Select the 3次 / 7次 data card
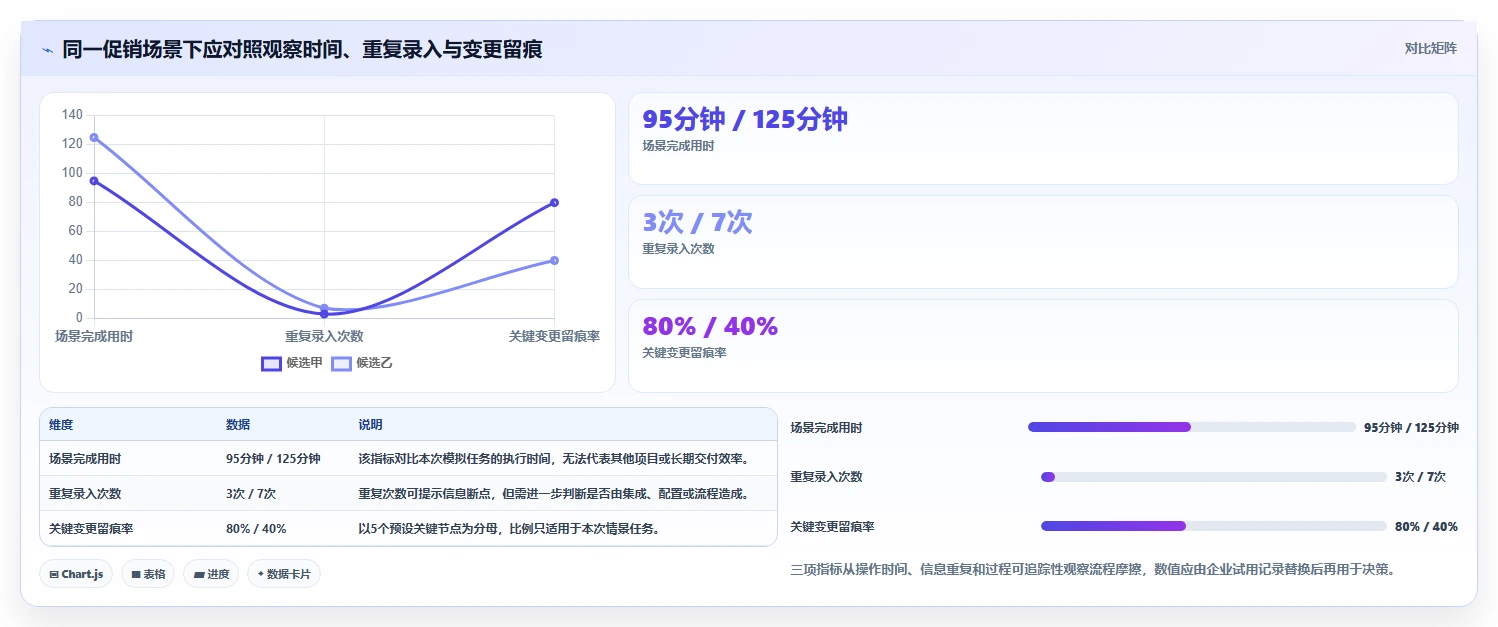 coord(1043,242)
